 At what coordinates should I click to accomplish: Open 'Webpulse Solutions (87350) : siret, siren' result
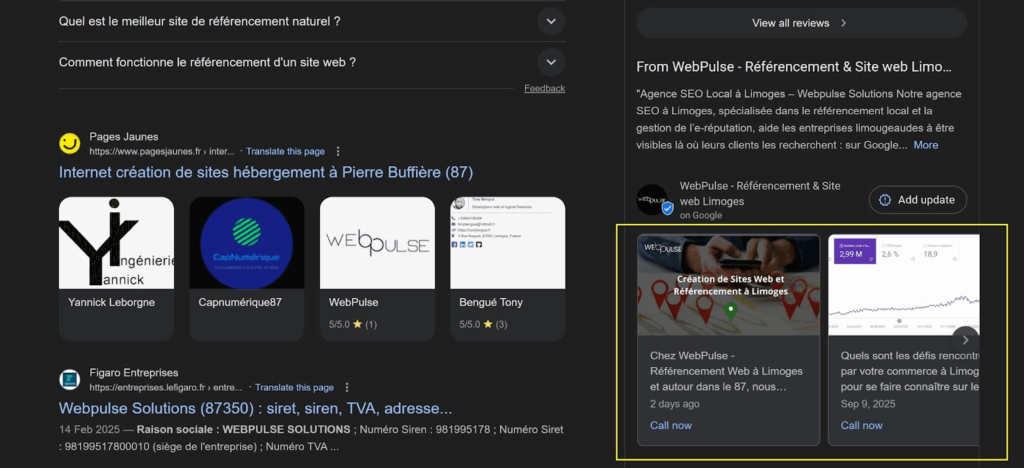tap(255, 409)
